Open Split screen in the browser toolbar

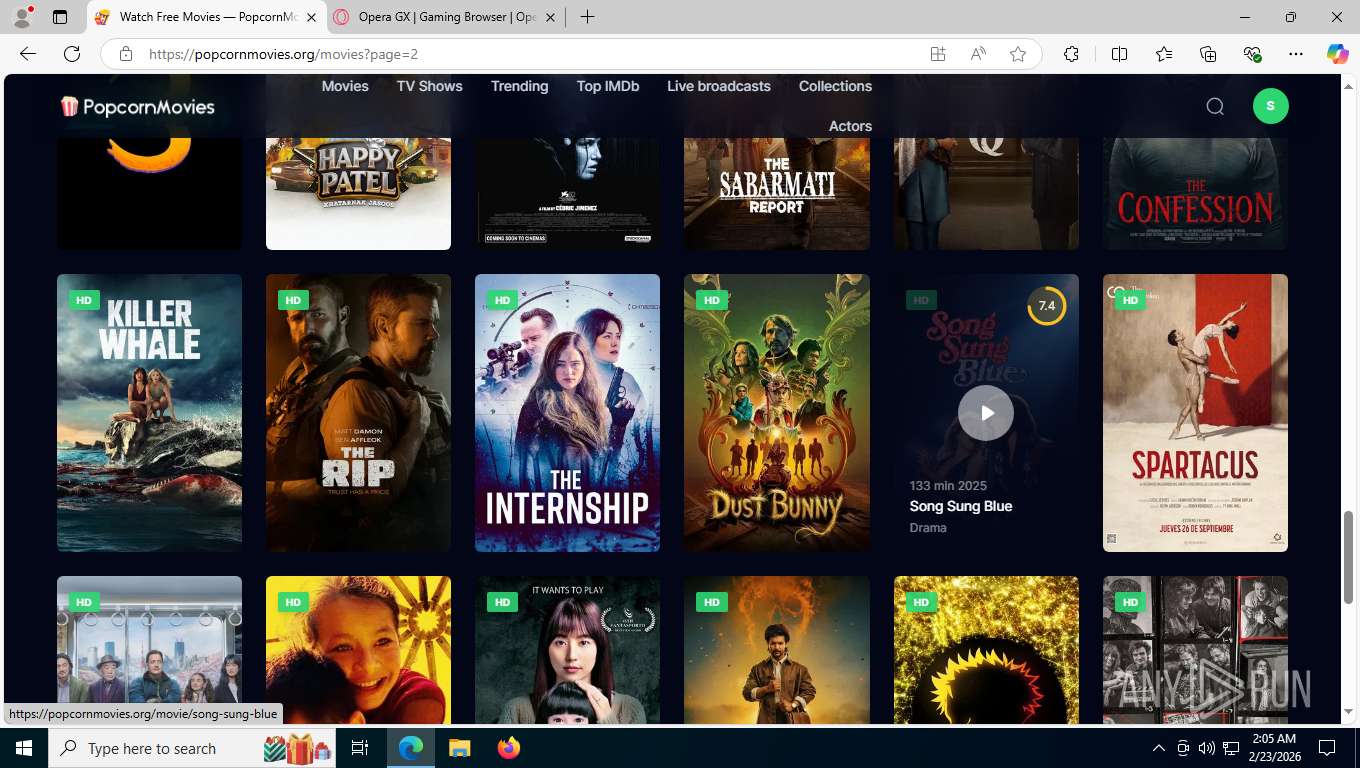click(x=1120, y=54)
